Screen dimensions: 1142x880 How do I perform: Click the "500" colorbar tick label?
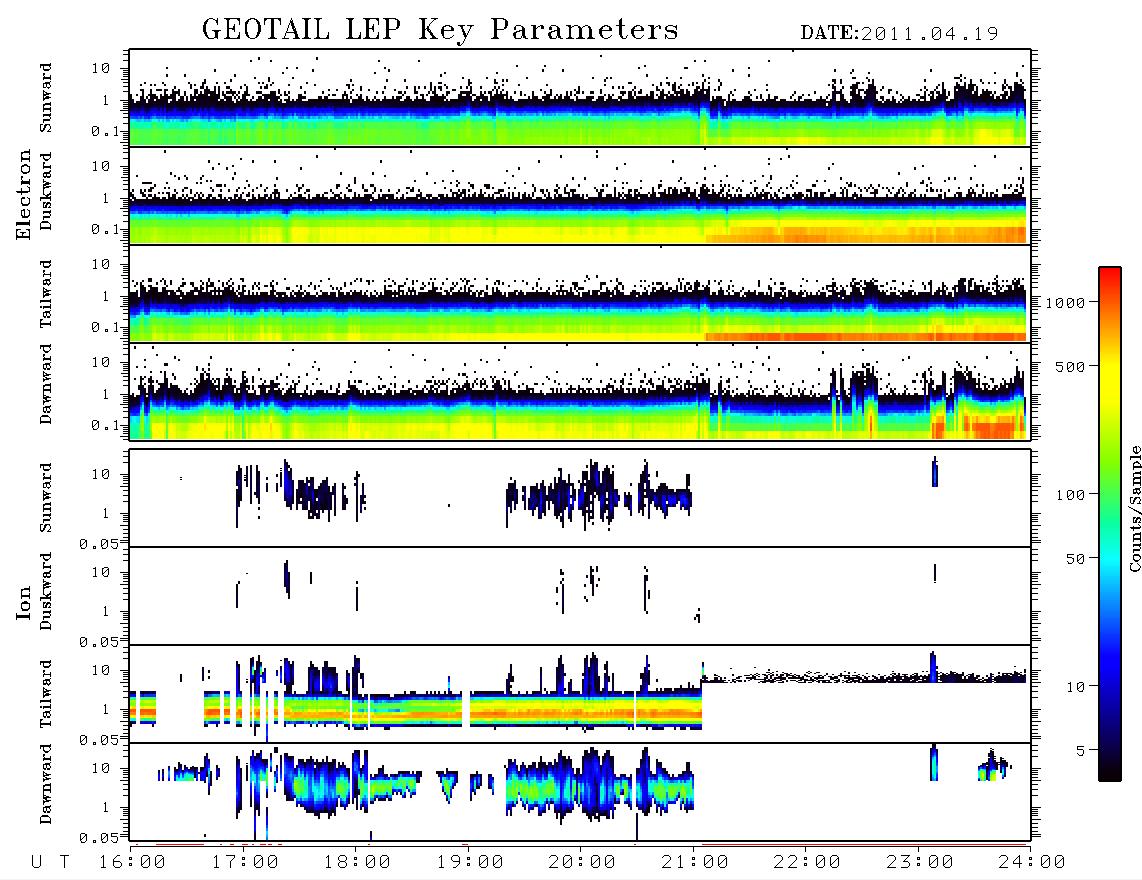[x=1070, y=367]
